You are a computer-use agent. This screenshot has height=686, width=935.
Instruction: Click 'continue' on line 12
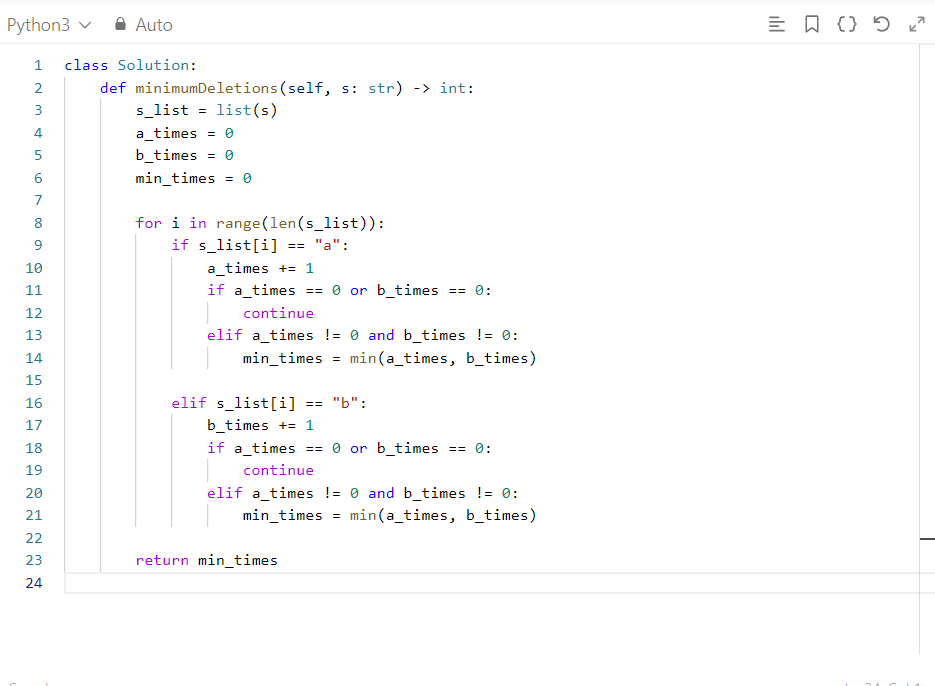tap(278, 313)
